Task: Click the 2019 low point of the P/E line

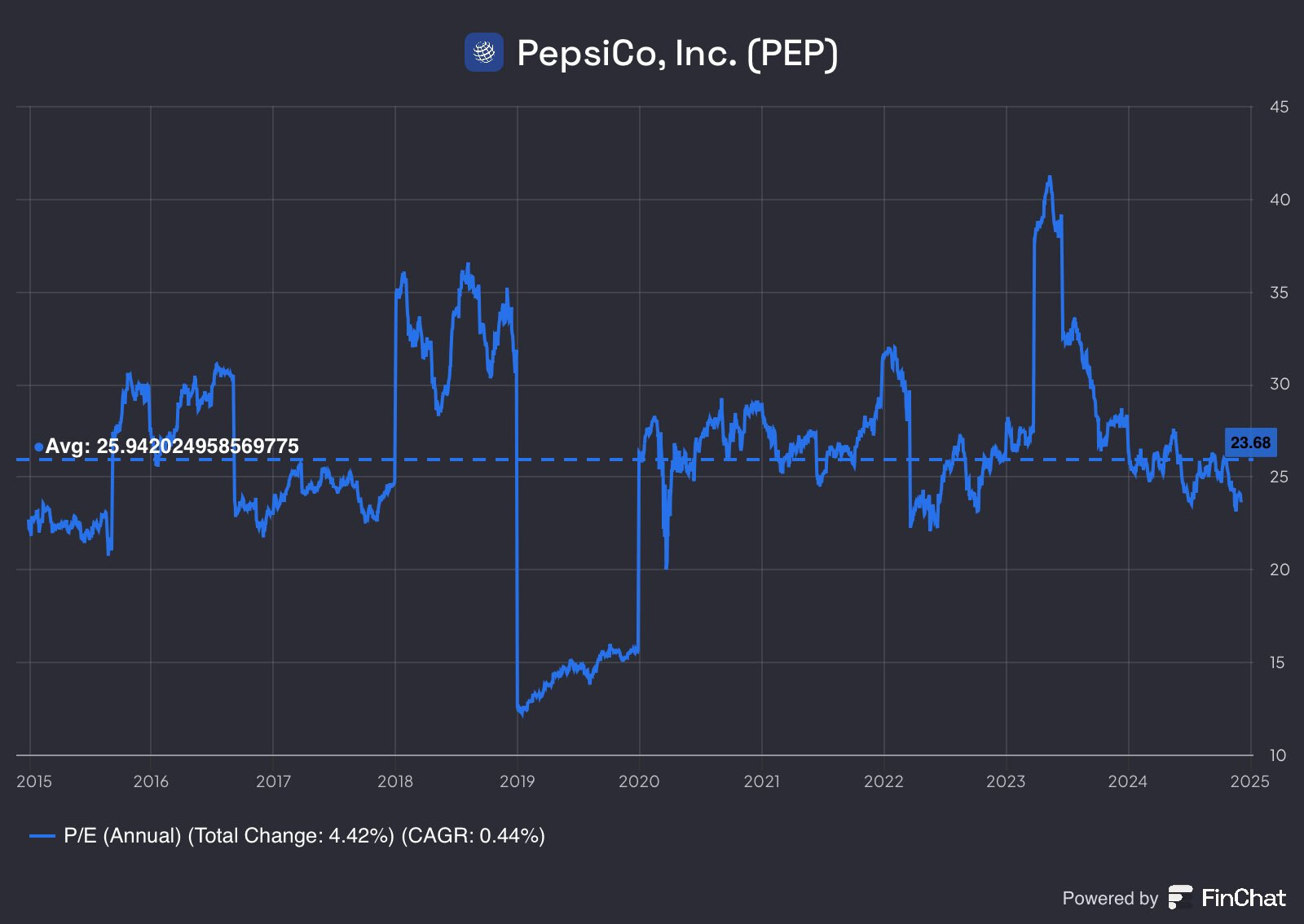Action: click(x=522, y=713)
